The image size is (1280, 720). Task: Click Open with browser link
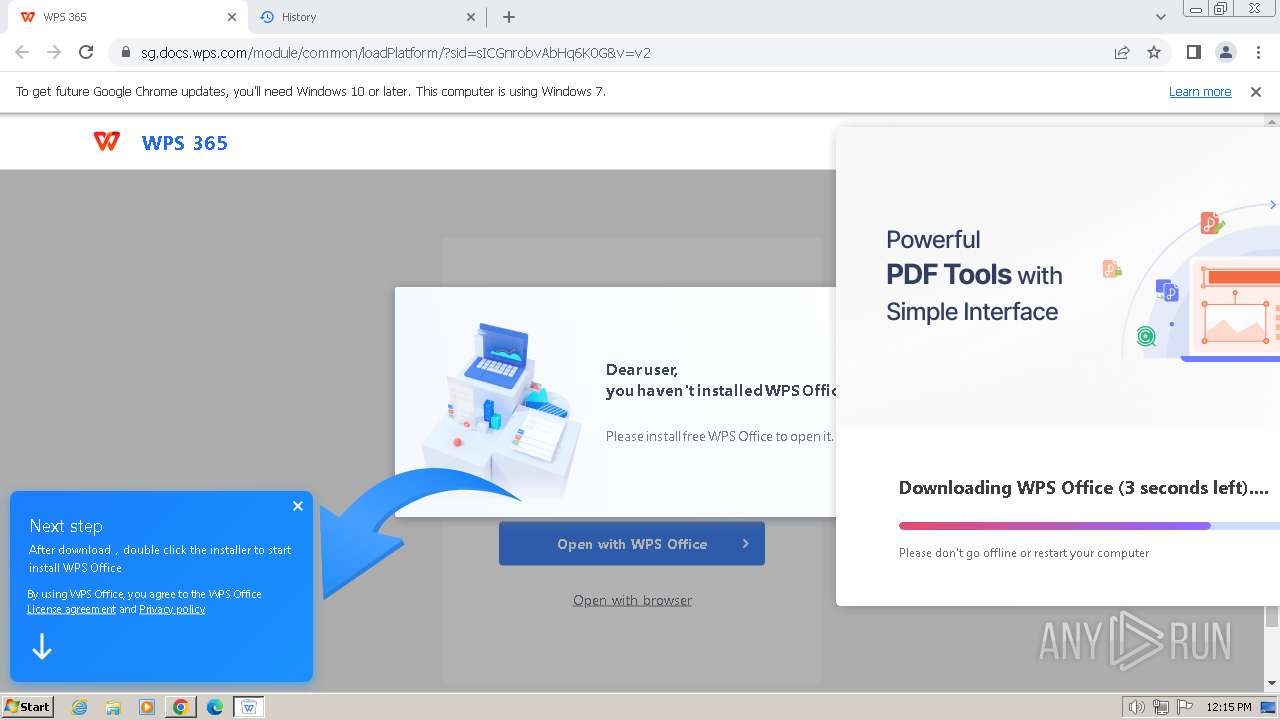632,600
